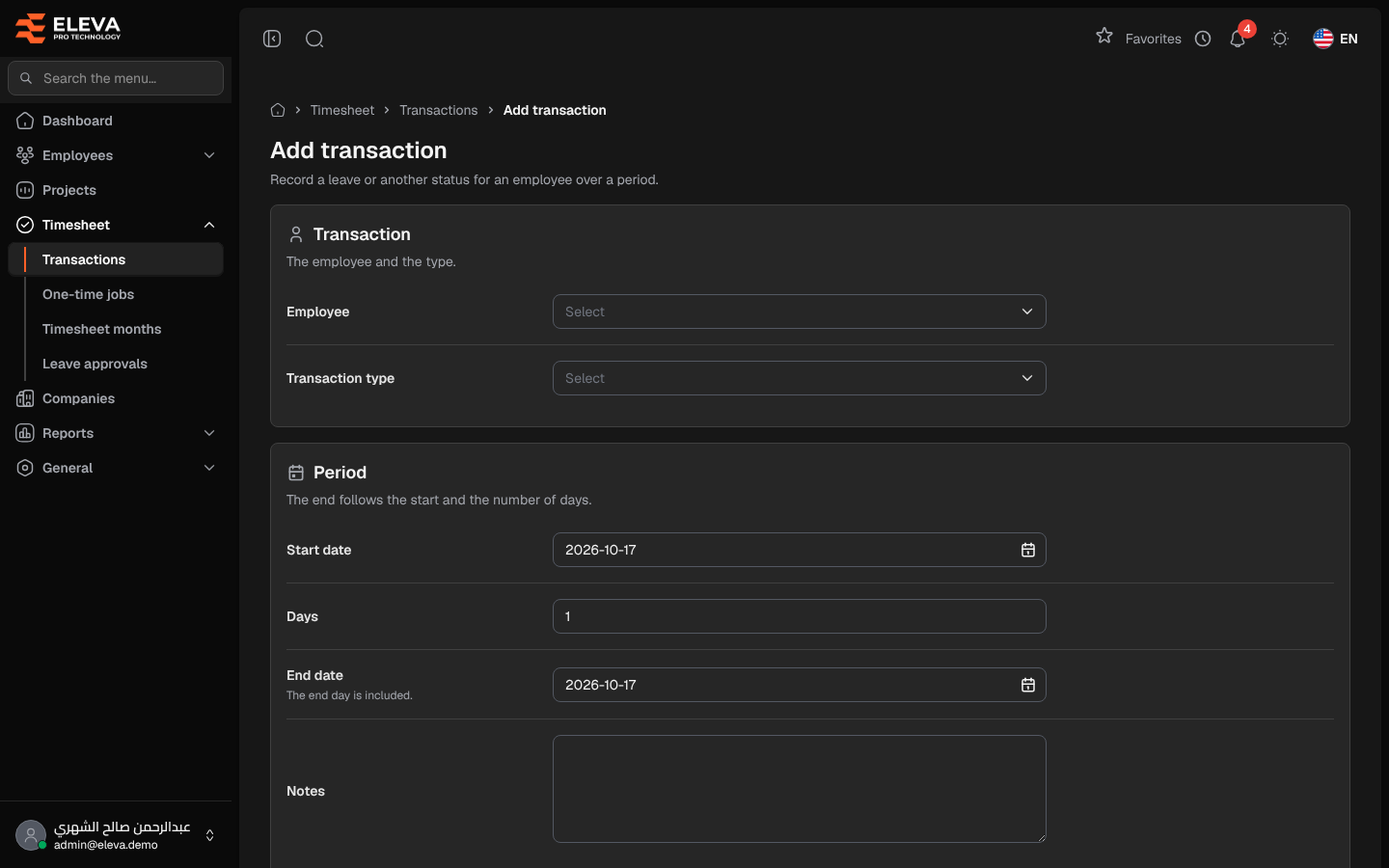
Task: Click the 'Add transaction' breadcrumb text
Action: (x=555, y=110)
